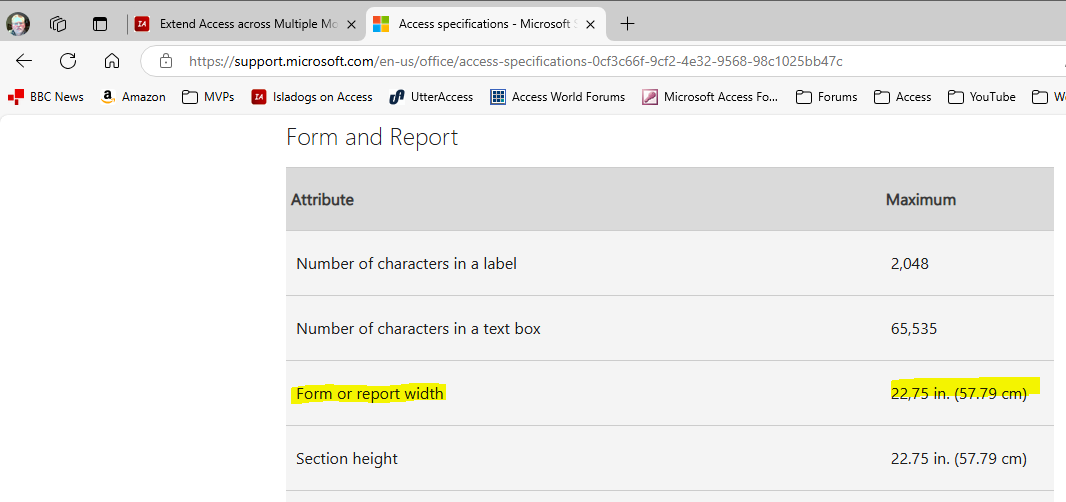The width and height of the screenshot is (1066, 502).
Task: Open the browser profile avatar
Action: (x=18, y=24)
